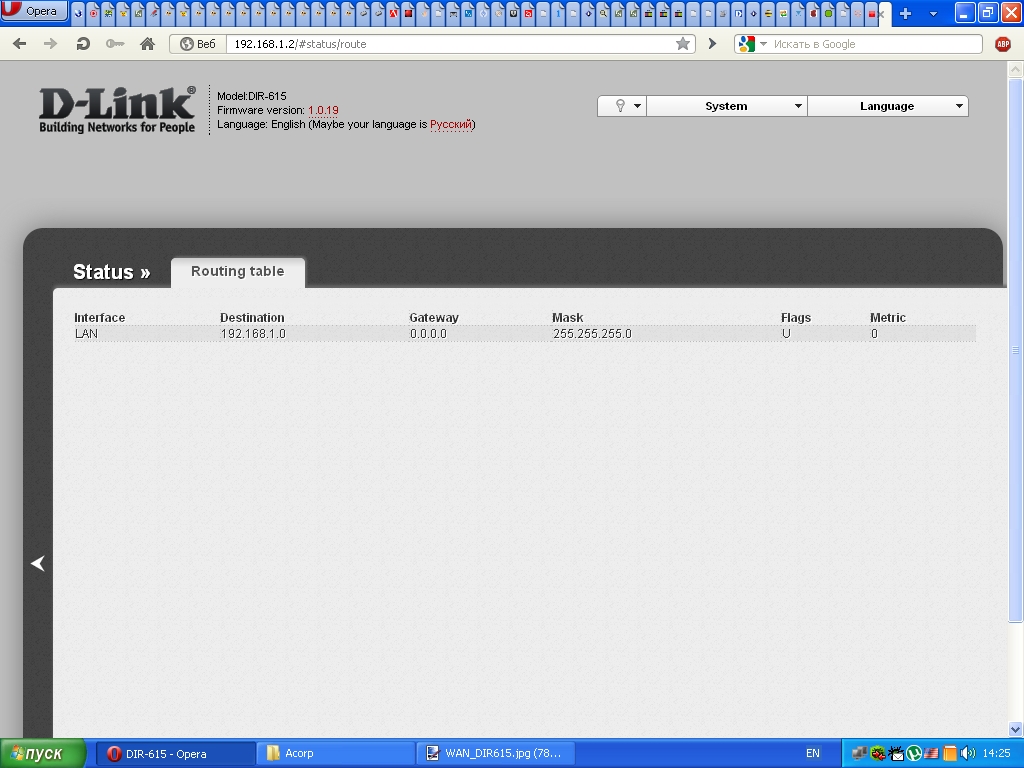Click the taskbar clock 14:25
The width and height of the screenshot is (1024, 768).
point(997,753)
